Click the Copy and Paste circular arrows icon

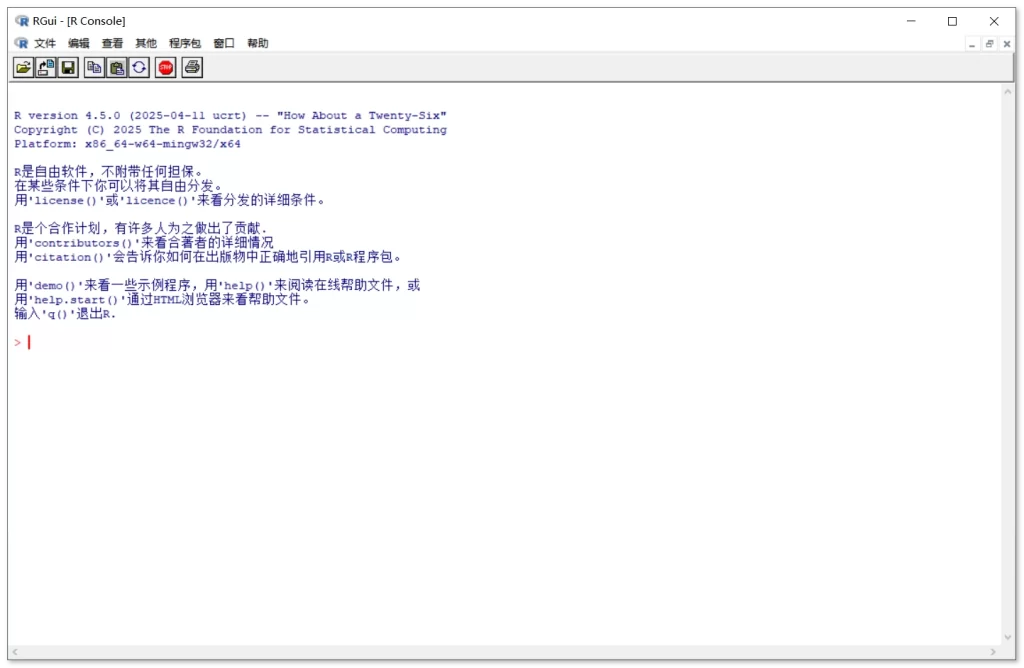click(x=139, y=67)
